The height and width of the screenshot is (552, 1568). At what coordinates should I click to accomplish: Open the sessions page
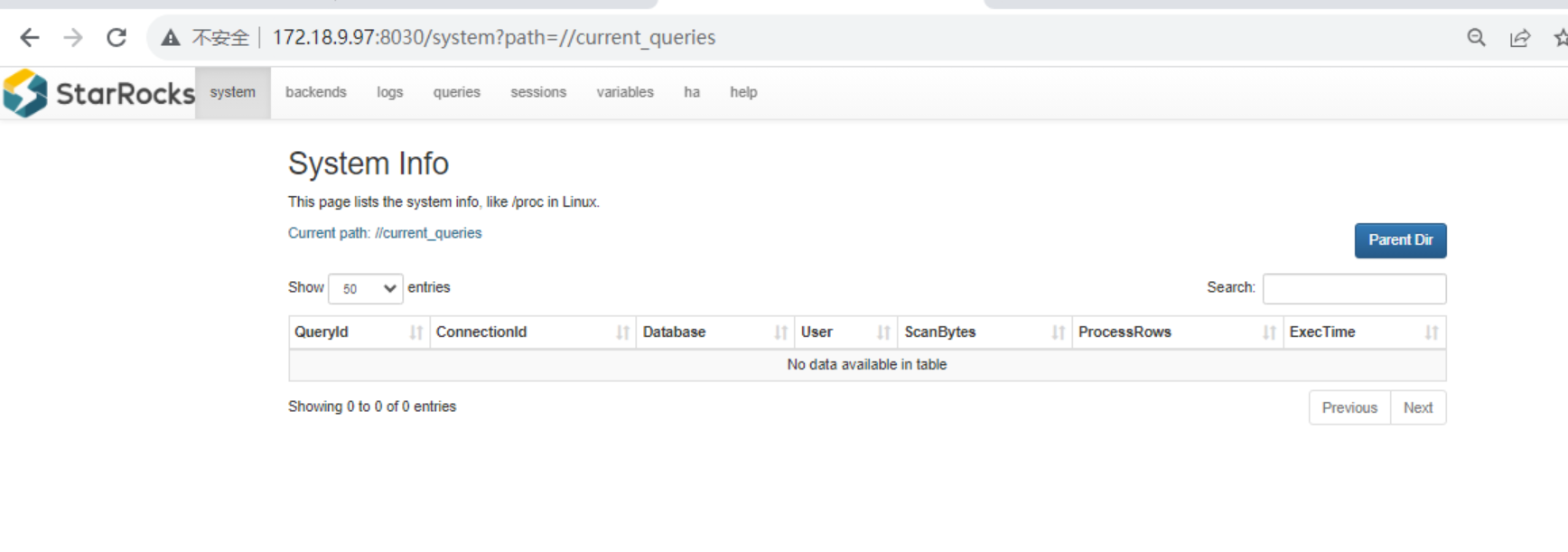[538, 92]
